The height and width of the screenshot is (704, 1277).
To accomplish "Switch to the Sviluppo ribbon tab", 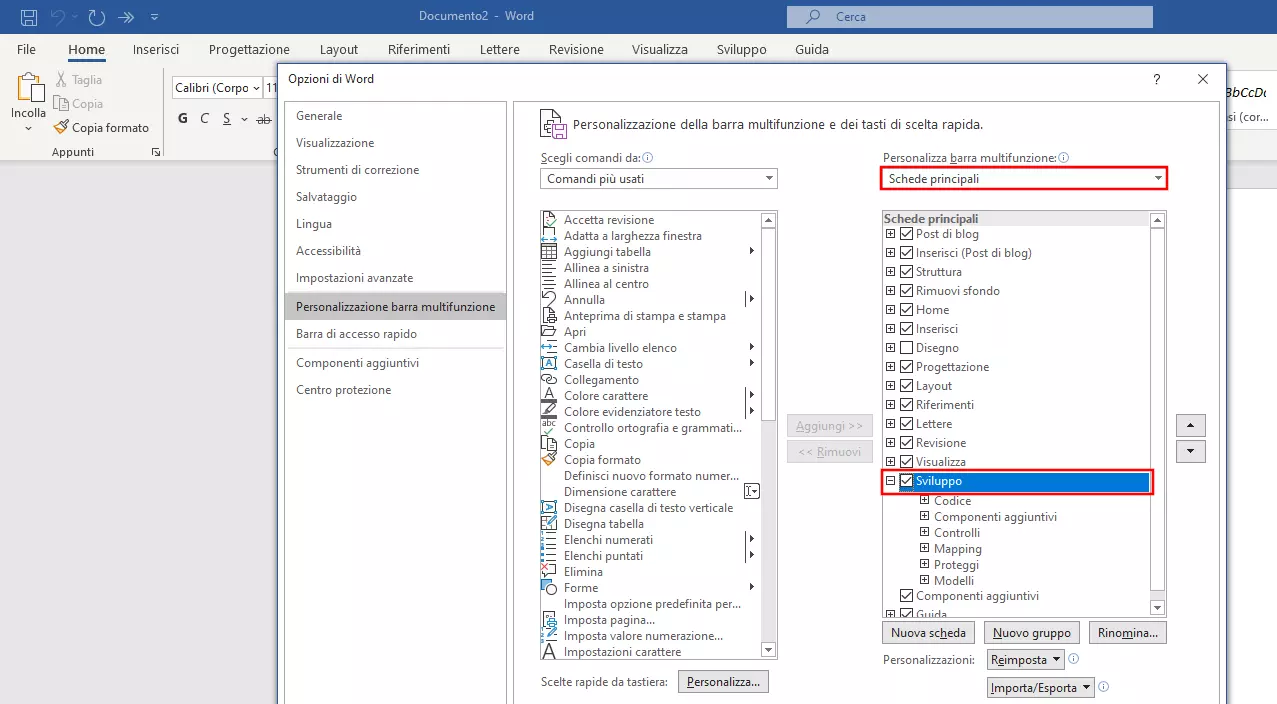I will [742, 49].
